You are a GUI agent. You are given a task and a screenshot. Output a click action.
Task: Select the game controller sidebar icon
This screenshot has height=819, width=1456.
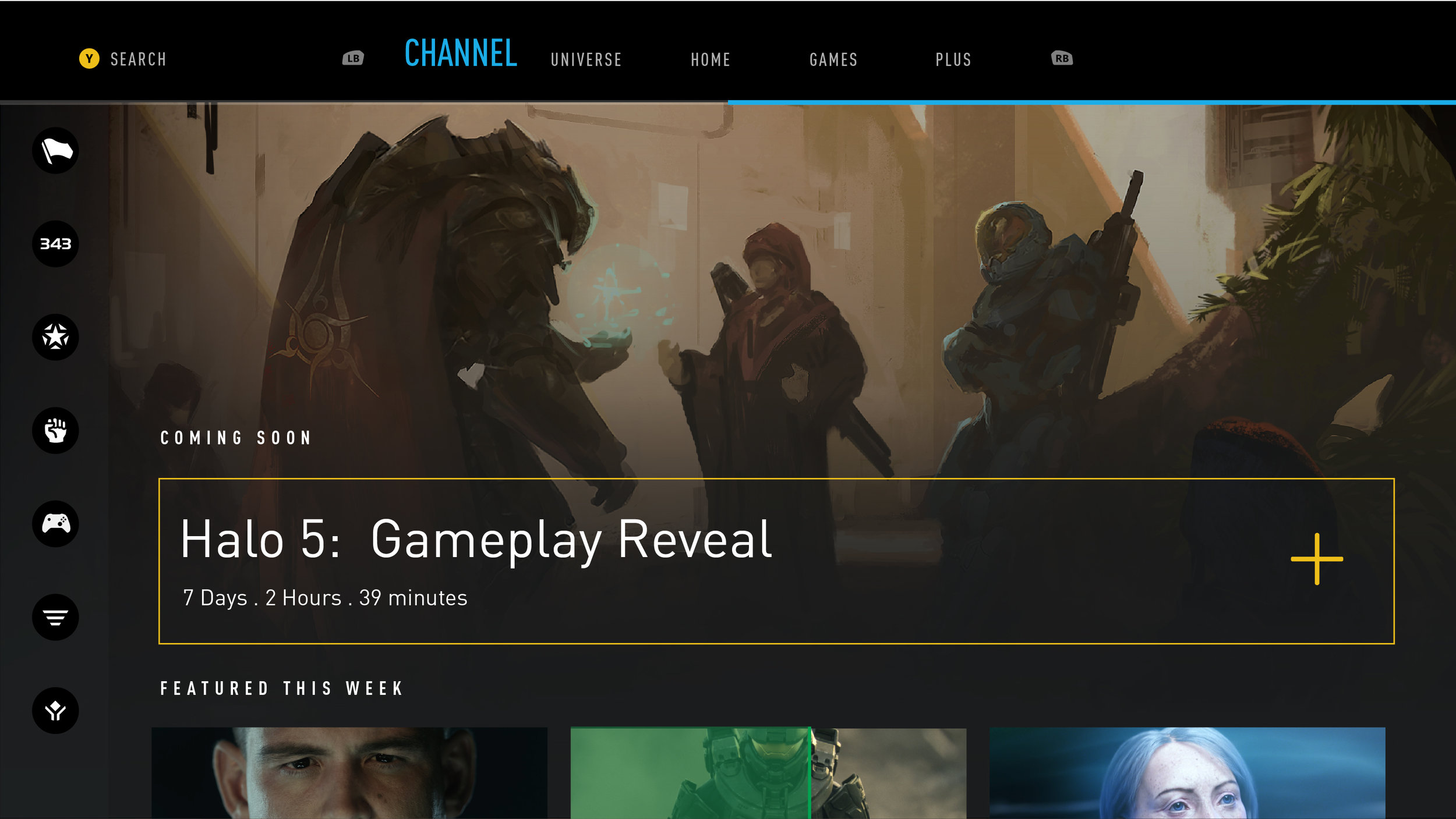pos(55,524)
